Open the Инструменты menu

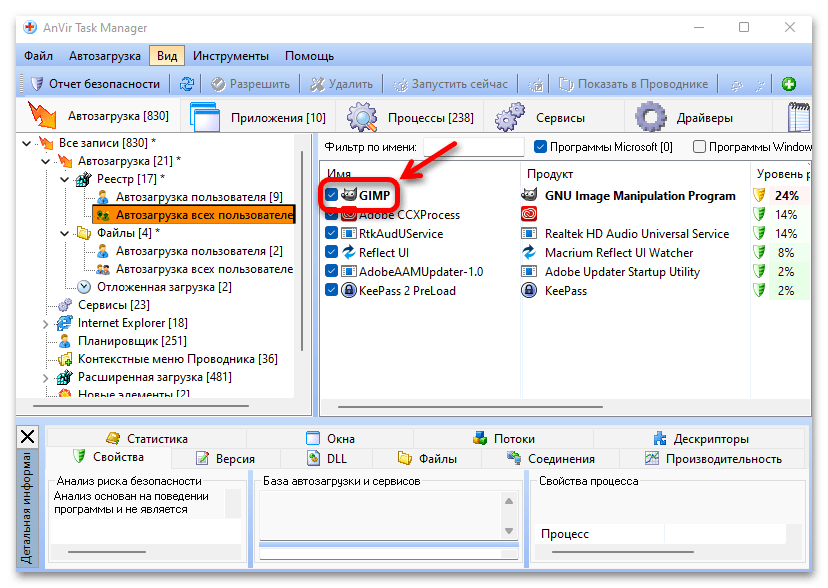[x=231, y=55]
